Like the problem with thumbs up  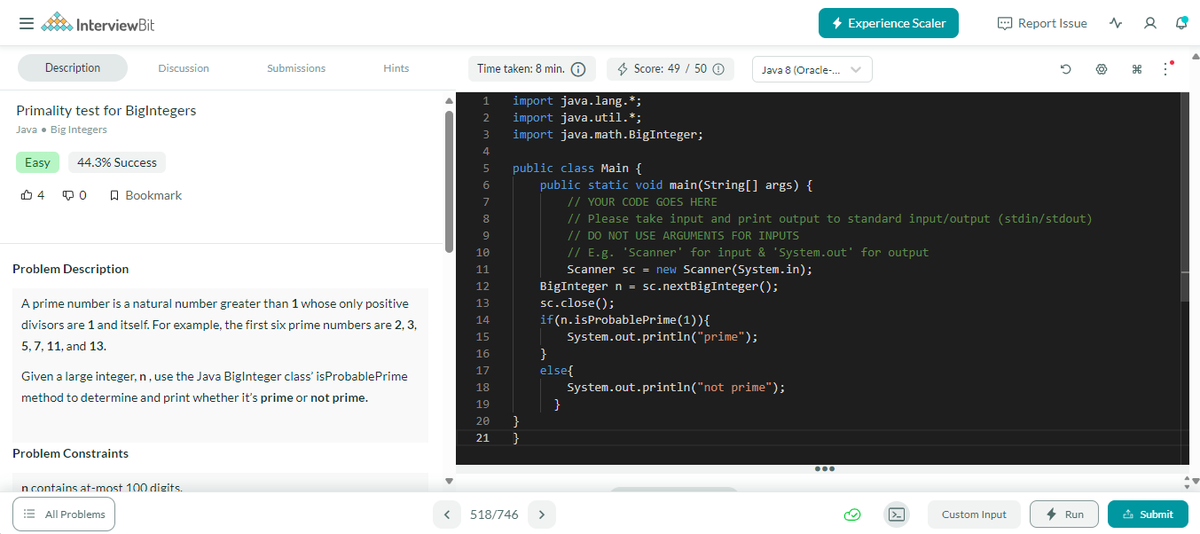click(x=26, y=195)
